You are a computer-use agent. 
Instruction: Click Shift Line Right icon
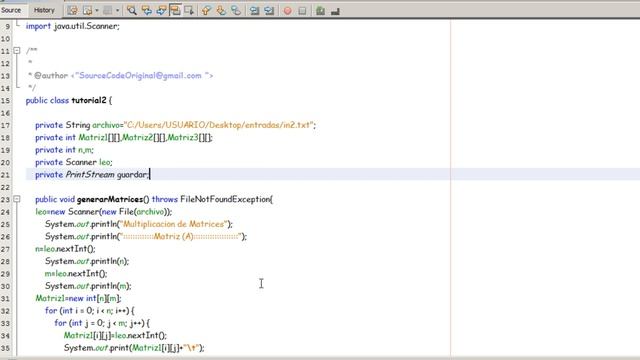[x=269, y=11]
